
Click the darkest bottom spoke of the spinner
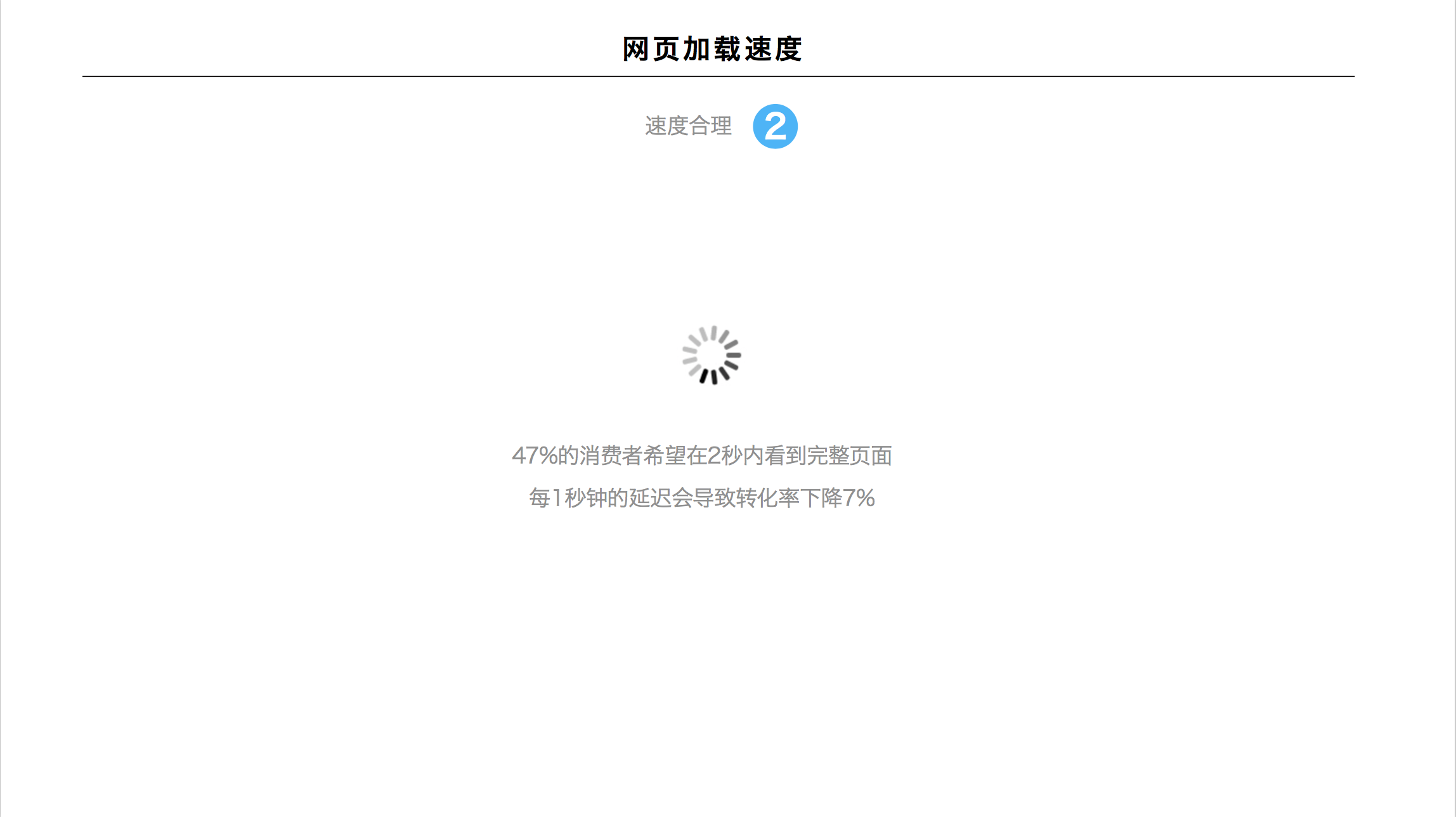click(x=714, y=377)
